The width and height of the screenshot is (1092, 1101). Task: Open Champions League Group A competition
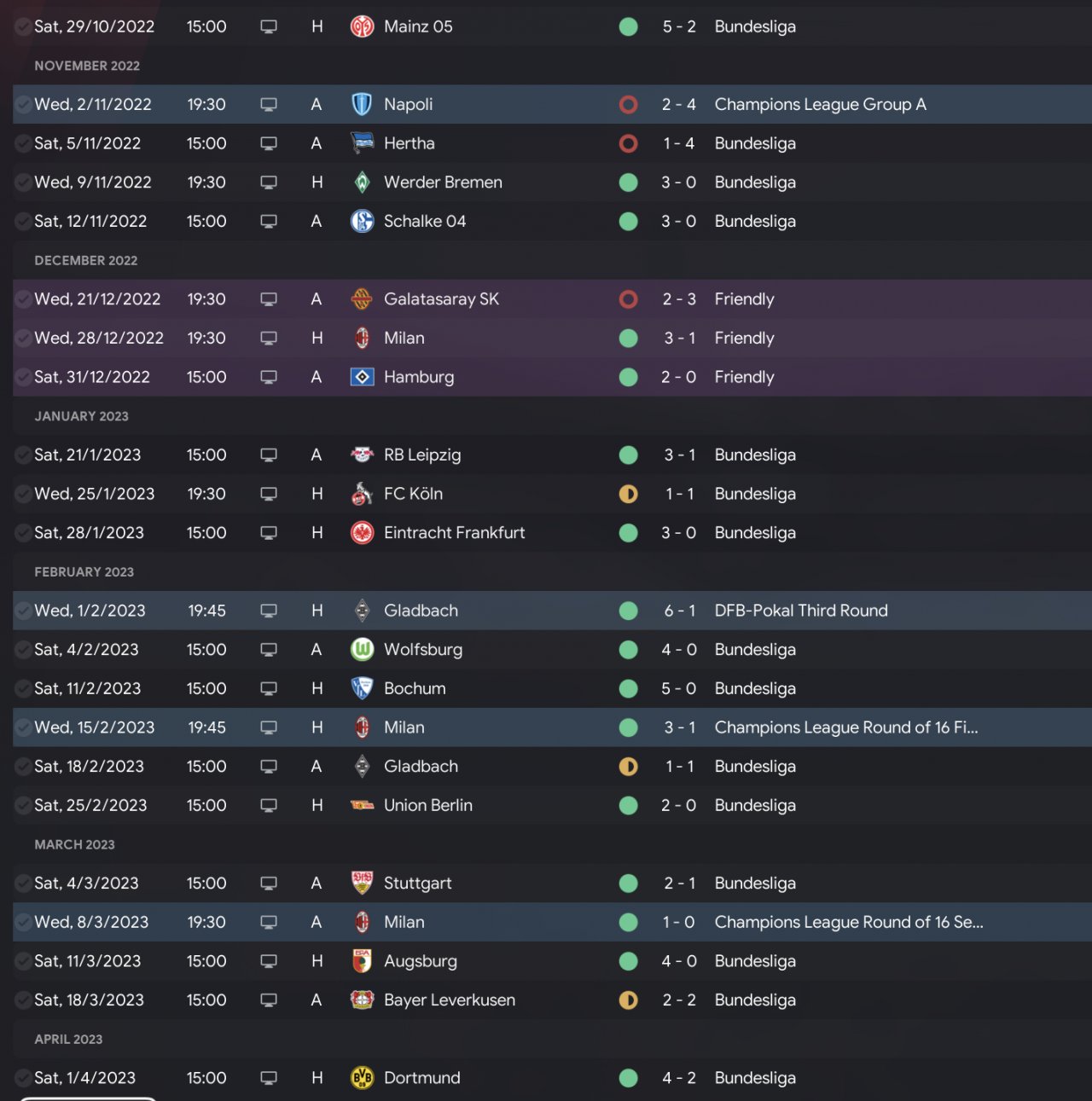point(820,104)
